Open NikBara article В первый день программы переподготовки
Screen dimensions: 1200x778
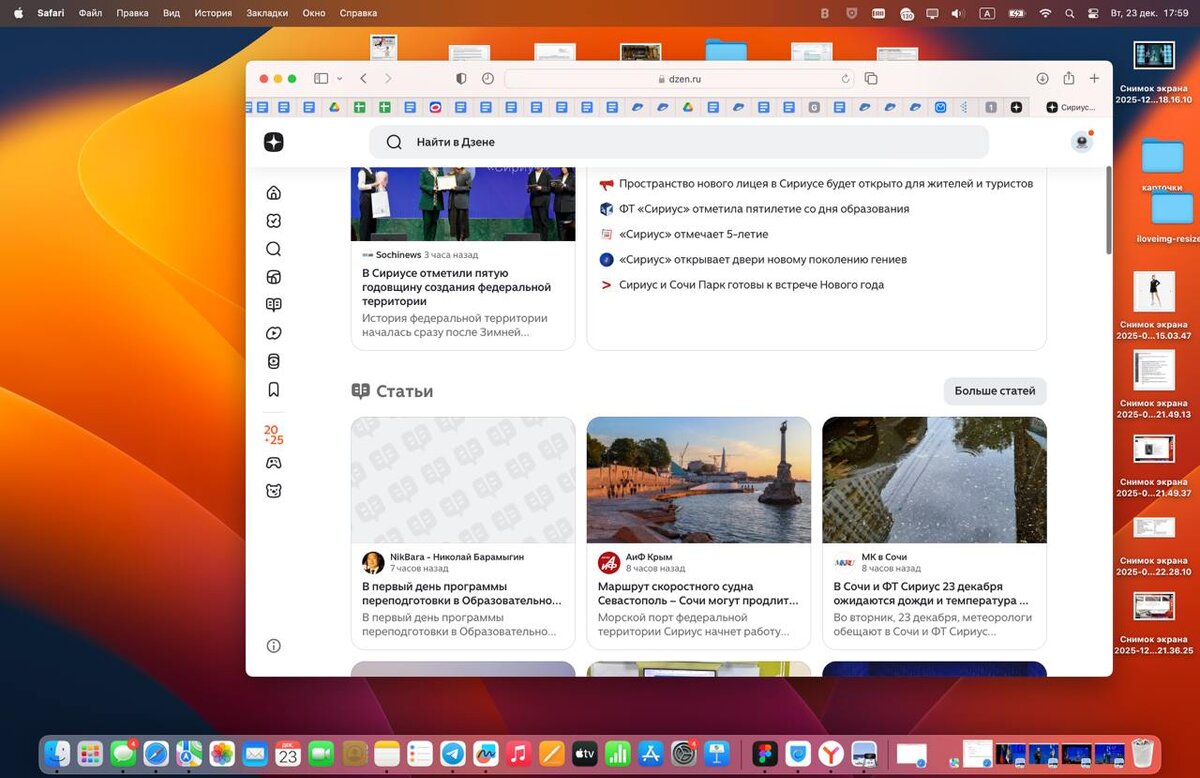click(x=462, y=594)
